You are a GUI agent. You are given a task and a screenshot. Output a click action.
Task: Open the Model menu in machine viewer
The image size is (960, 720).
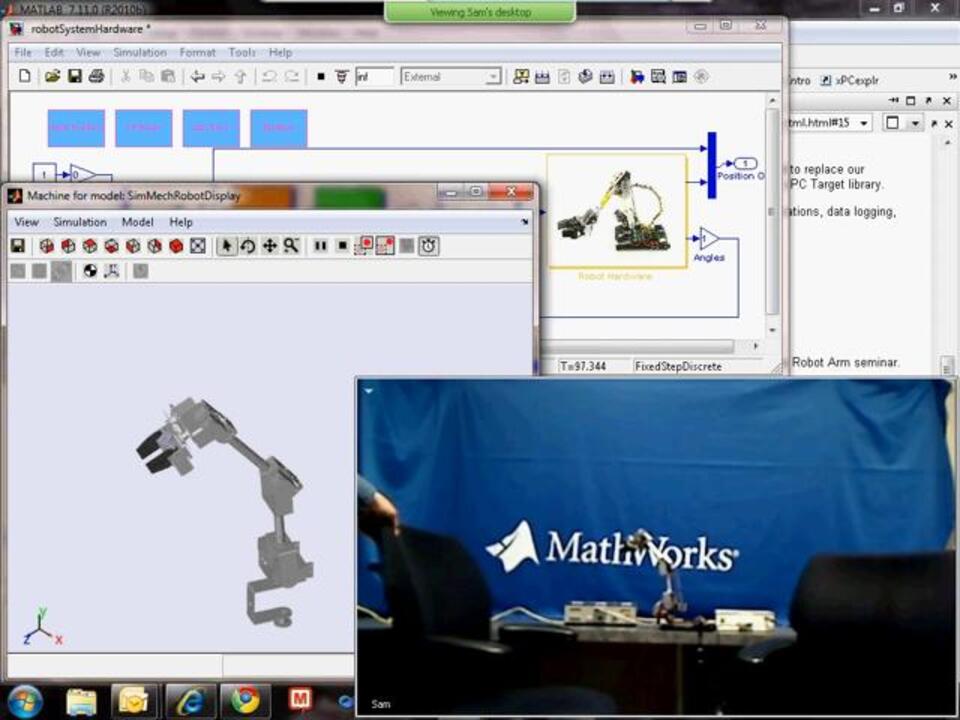[x=137, y=222]
